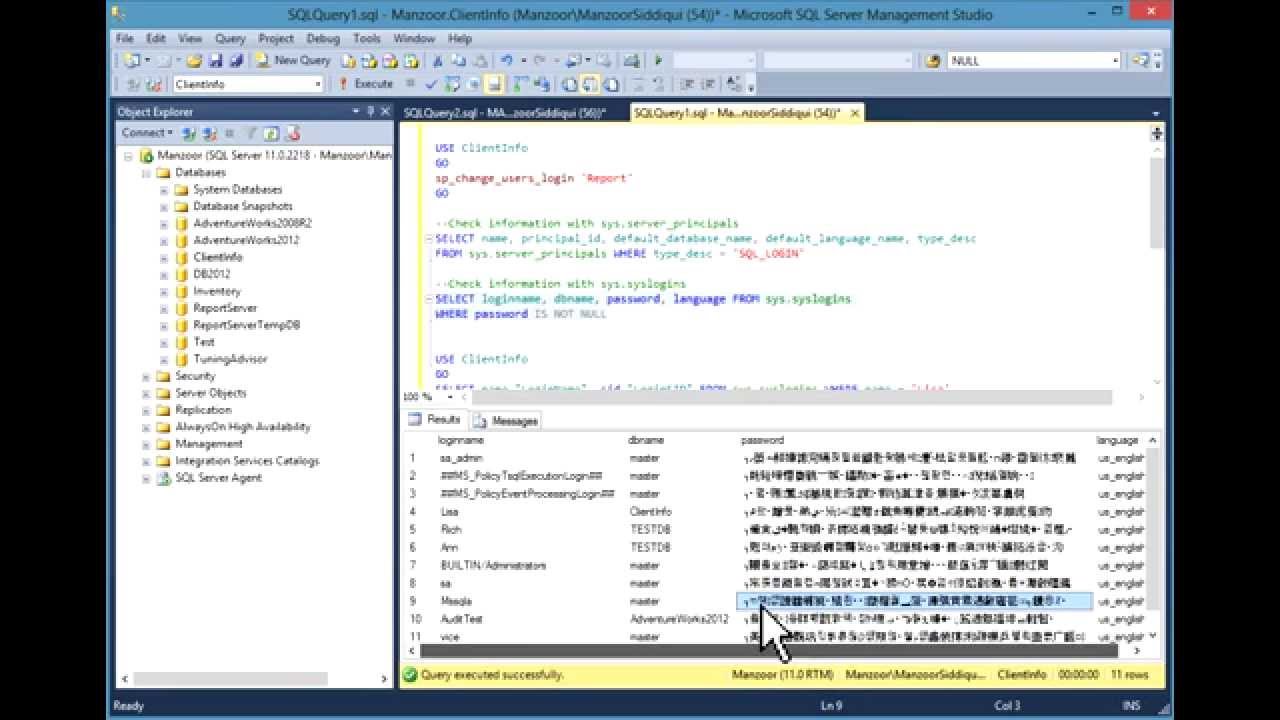
Task: Click the 'loginname' column header
Action: (461, 440)
